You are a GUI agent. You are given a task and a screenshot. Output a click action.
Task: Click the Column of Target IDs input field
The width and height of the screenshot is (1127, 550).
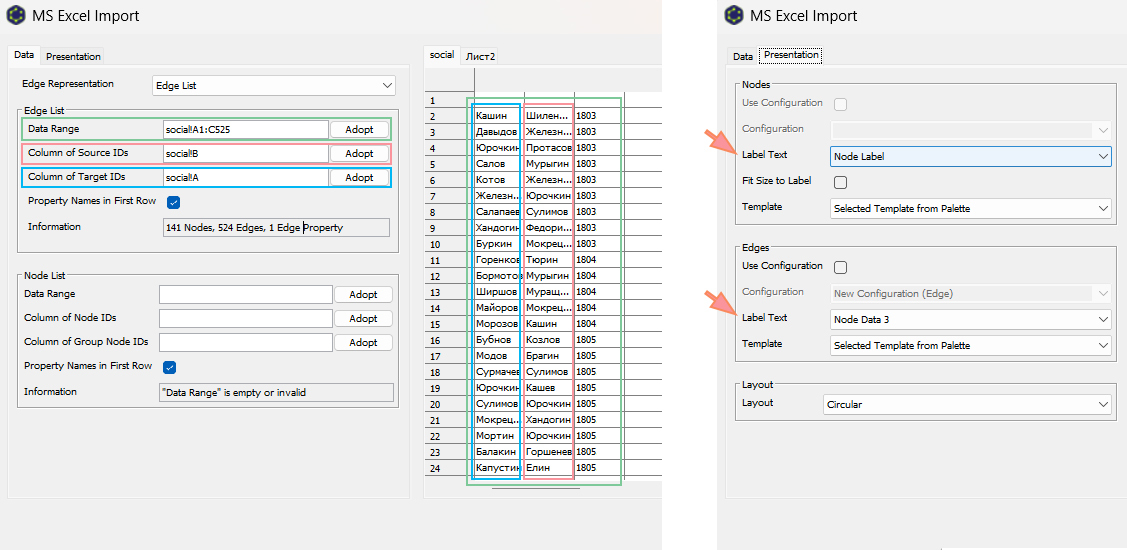tap(245, 178)
